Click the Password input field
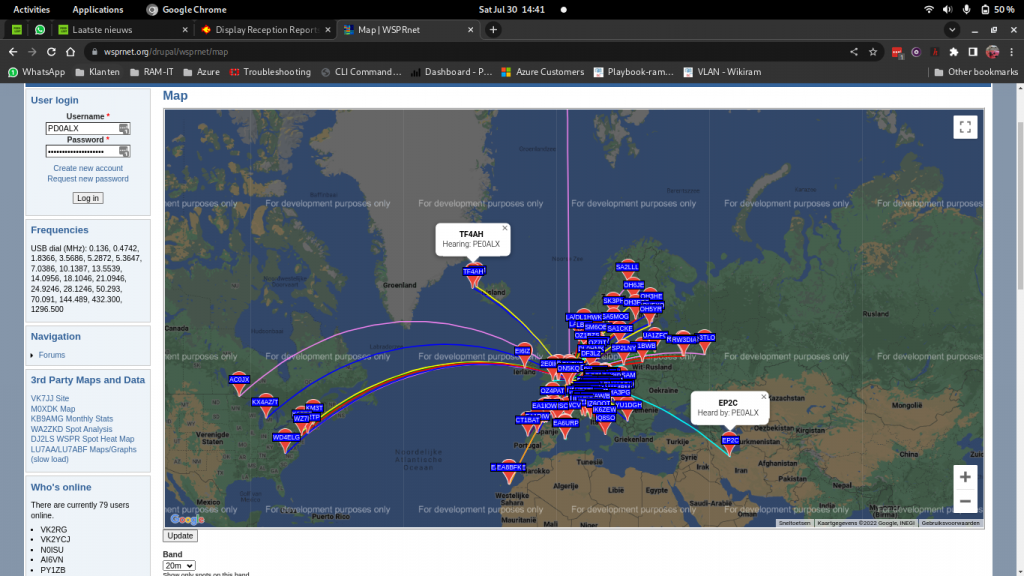Screen dimensions: 1024x576 coord(88,152)
